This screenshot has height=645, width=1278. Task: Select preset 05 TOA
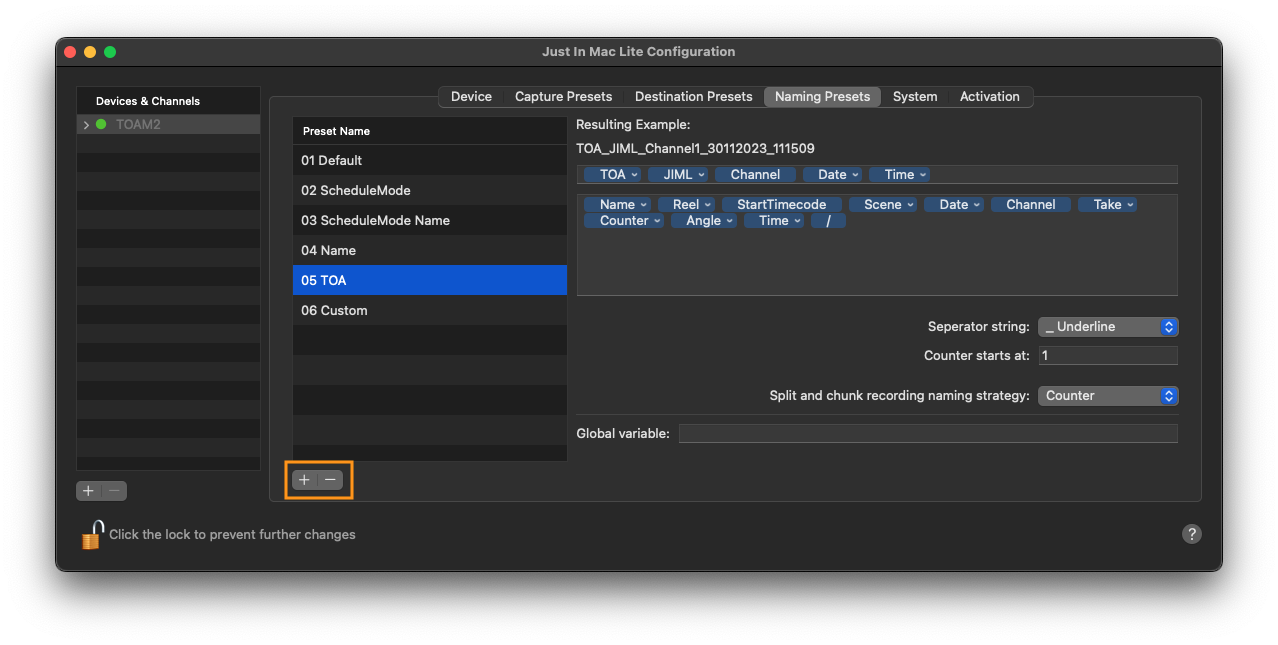click(x=430, y=280)
